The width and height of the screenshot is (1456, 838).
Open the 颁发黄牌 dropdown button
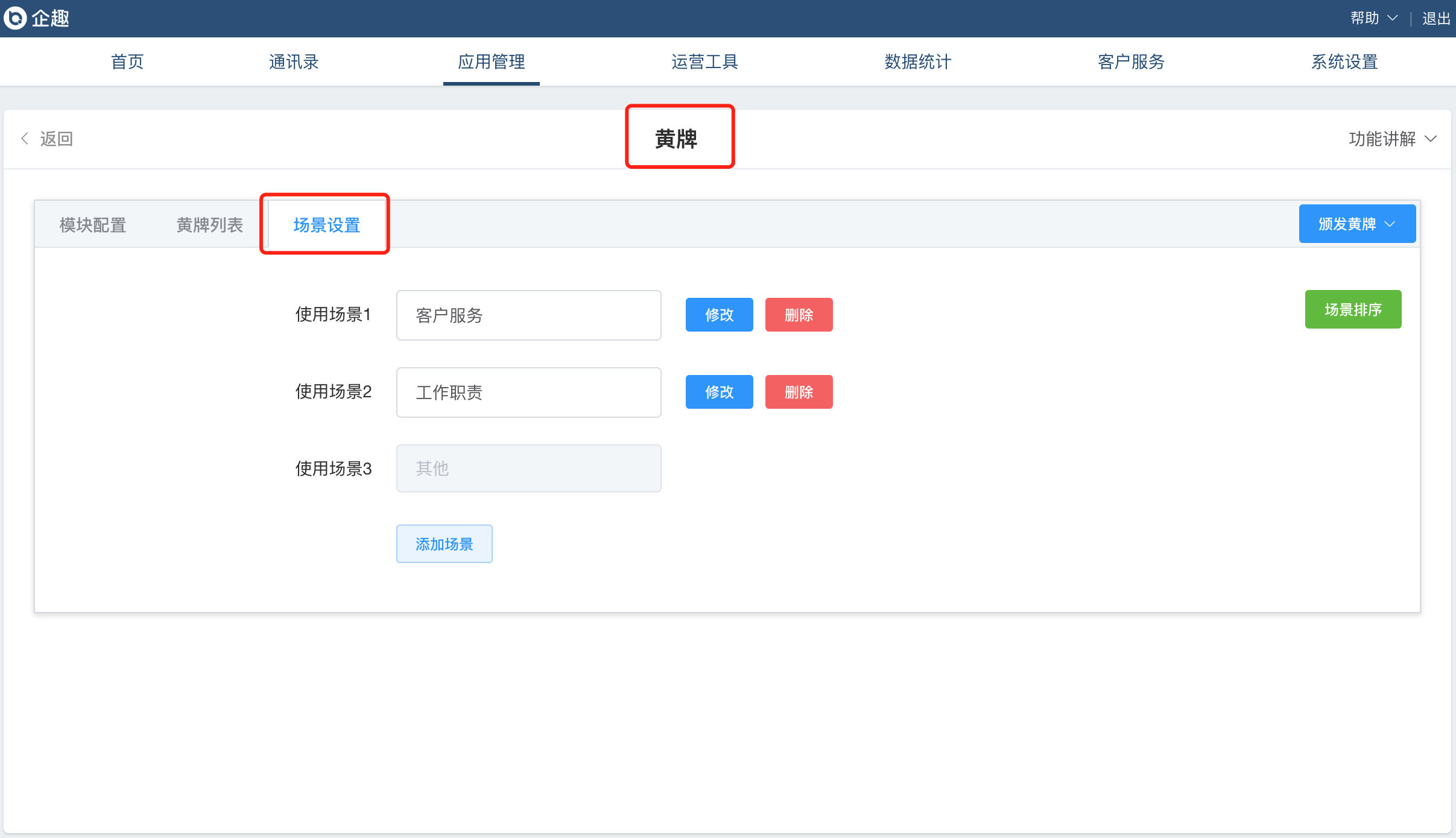click(x=1356, y=224)
